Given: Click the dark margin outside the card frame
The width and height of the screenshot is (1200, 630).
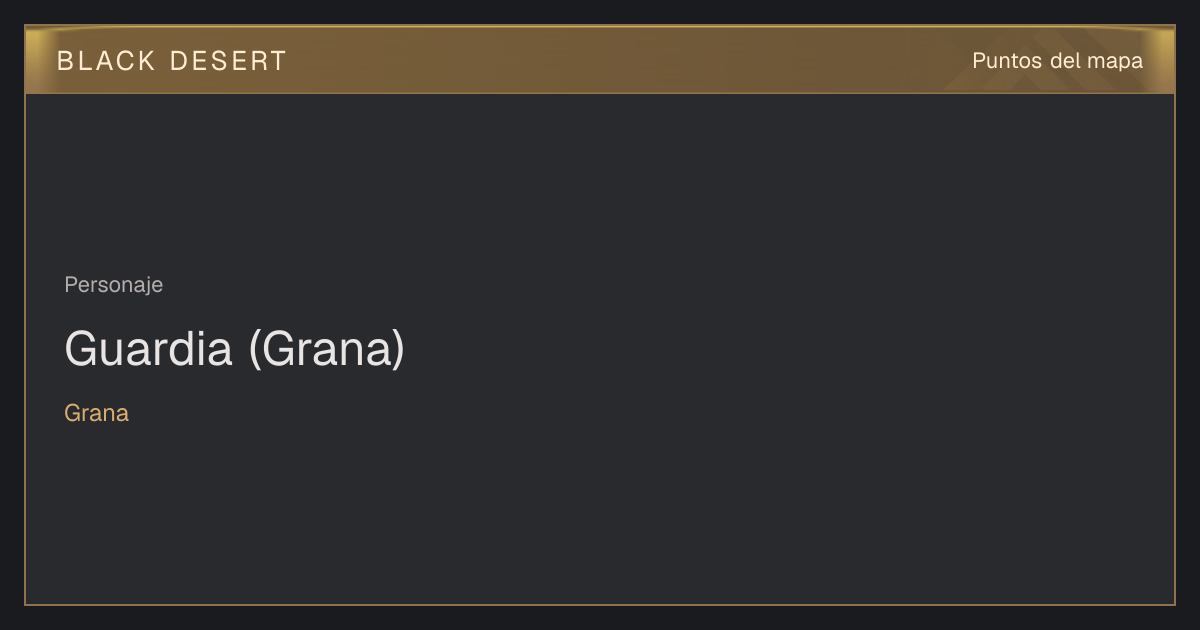Looking at the screenshot, I should (600, 618).
